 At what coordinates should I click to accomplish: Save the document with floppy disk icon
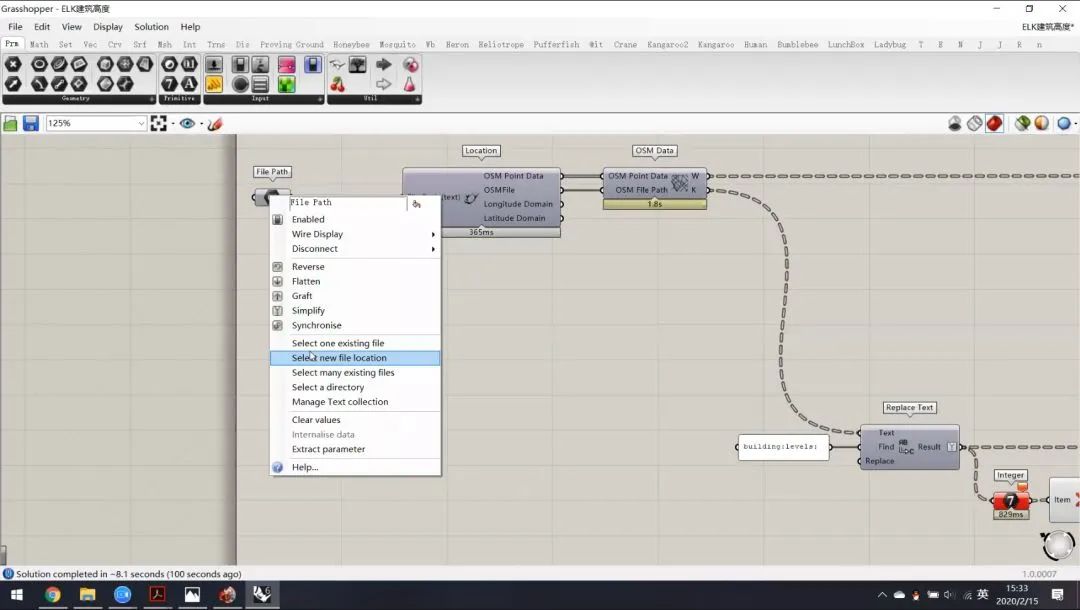(30, 123)
